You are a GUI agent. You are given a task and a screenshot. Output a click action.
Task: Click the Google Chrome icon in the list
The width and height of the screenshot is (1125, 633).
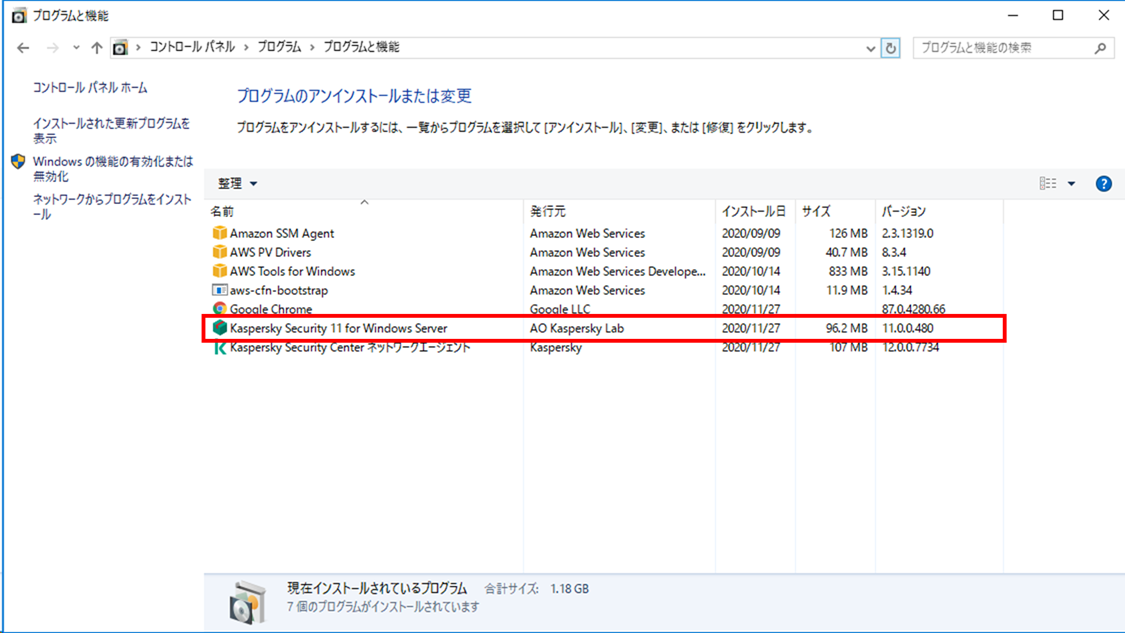coord(220,309)
